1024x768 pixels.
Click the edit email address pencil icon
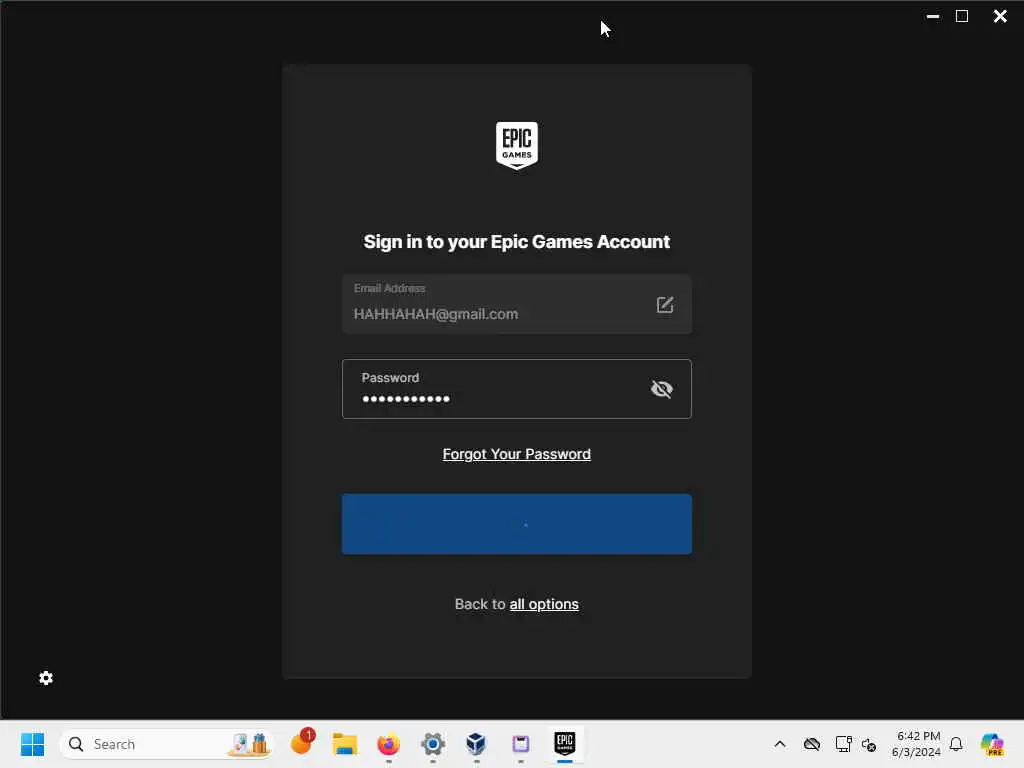click(665, 304)
